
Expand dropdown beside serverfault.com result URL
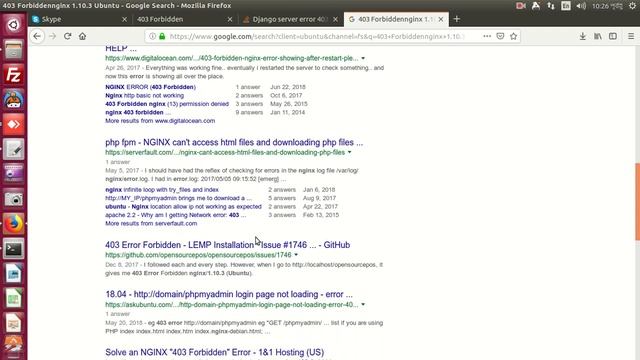[x=349, y=152]
